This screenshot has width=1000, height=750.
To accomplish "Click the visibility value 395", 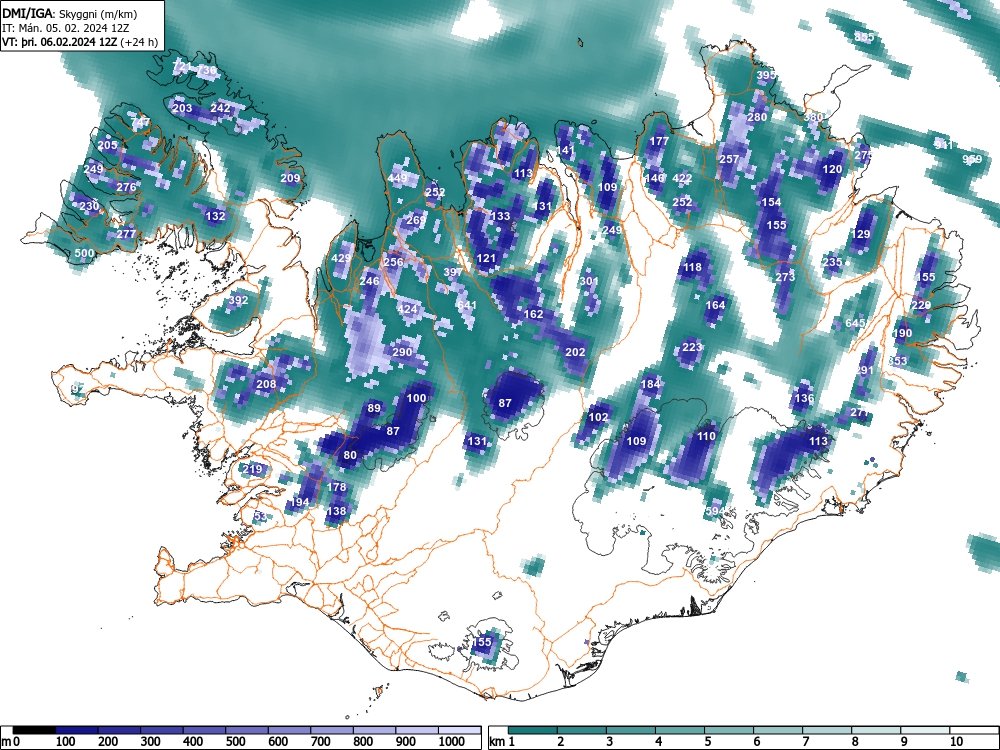I will (767, 75).
